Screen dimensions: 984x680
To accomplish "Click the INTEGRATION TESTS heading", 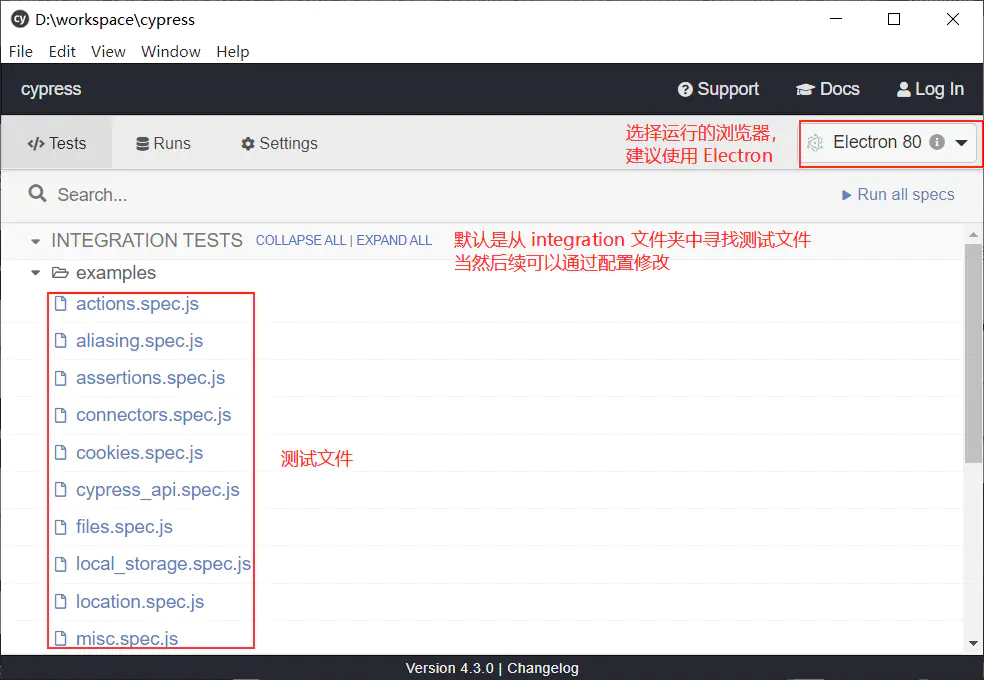I will pos(147,240).
